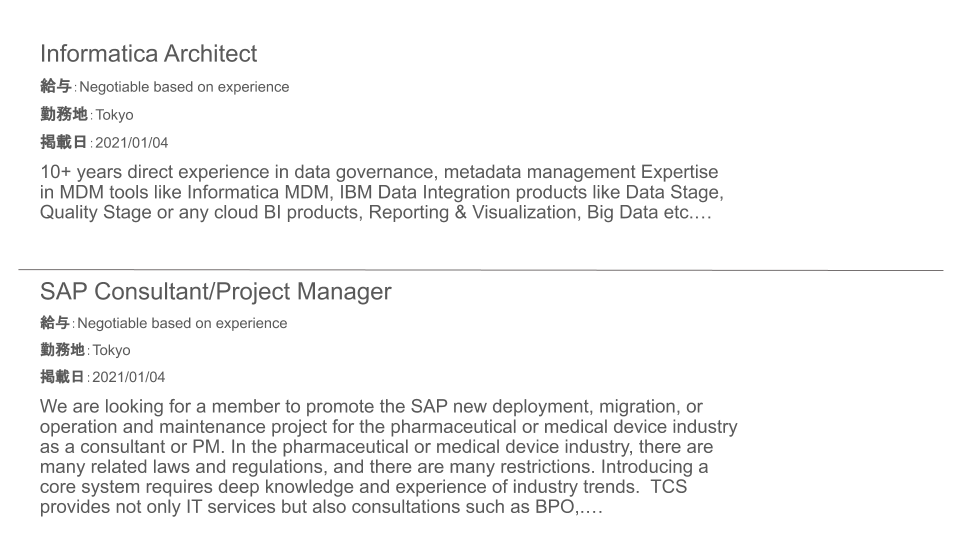Open the SAP Consultant/Project Manager job title
This screenshot has width=960, height=540.
[x=216, y=291]
